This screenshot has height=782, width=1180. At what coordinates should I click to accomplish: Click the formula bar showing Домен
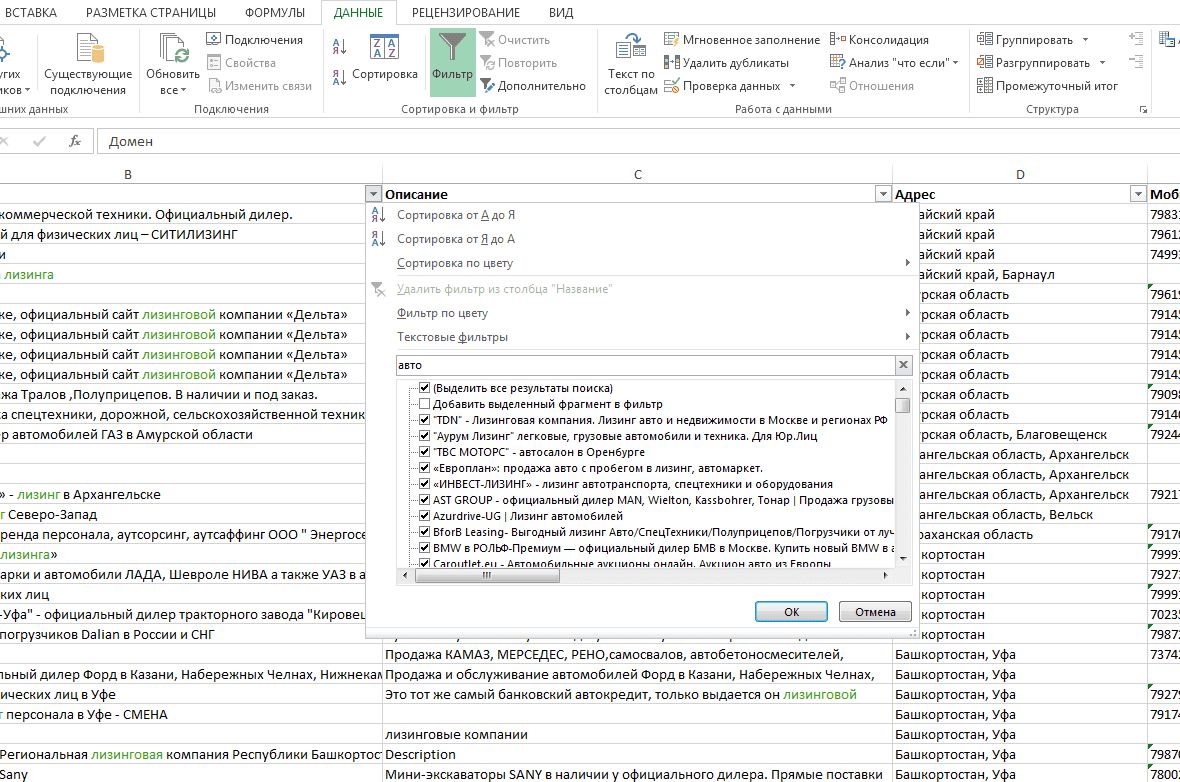(638, 141)
